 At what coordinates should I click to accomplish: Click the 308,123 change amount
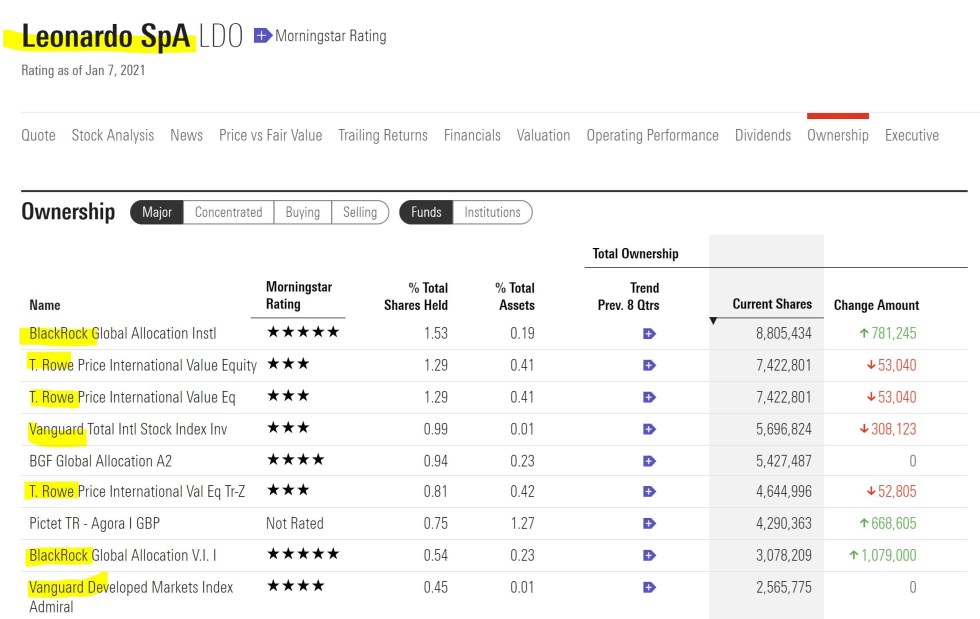(888, 429)
